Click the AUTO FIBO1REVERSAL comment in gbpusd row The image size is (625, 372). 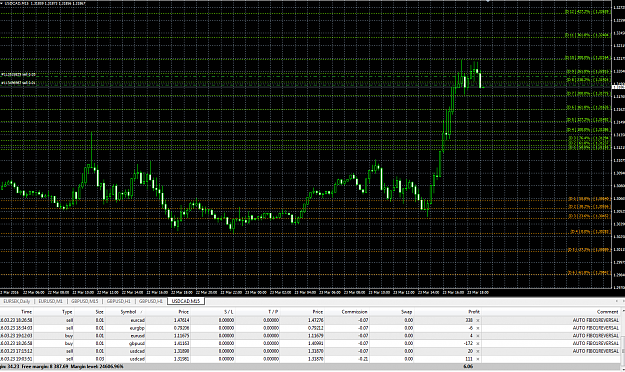596,343
